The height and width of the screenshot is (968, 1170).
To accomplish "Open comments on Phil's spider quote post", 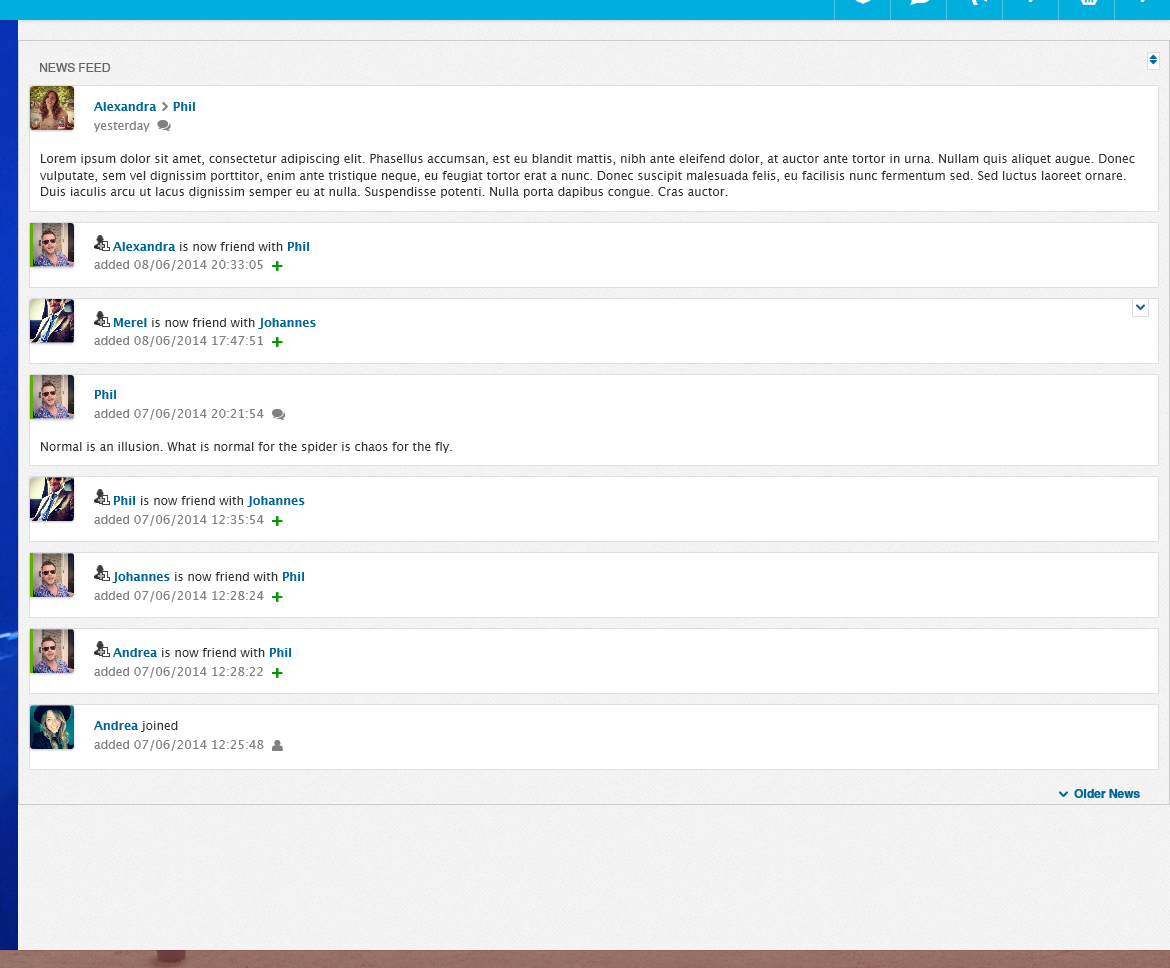I will point(278,414).
